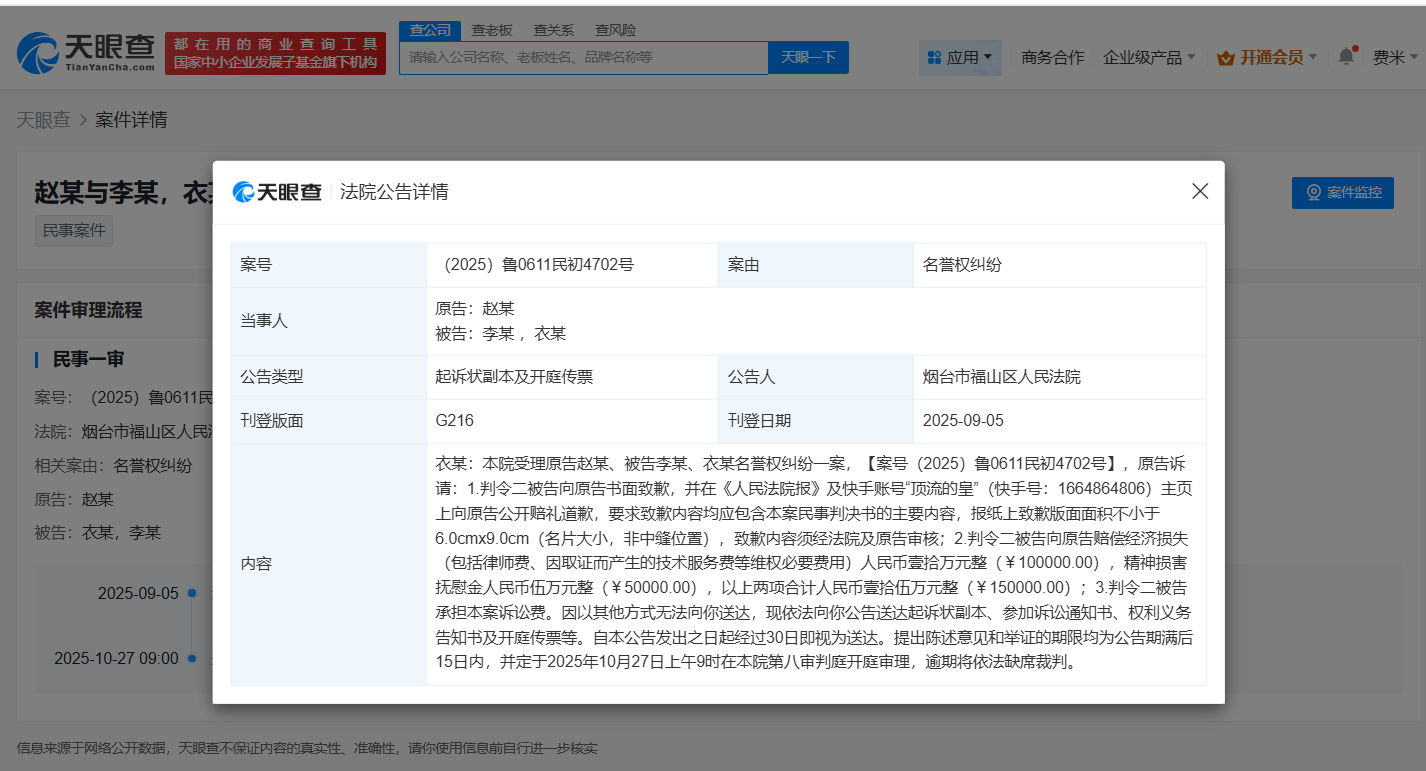The width and height of the screenshot is (1426, 771).
Task: Open the 费米 user account menu
Action: click(x=1393, y=58)
